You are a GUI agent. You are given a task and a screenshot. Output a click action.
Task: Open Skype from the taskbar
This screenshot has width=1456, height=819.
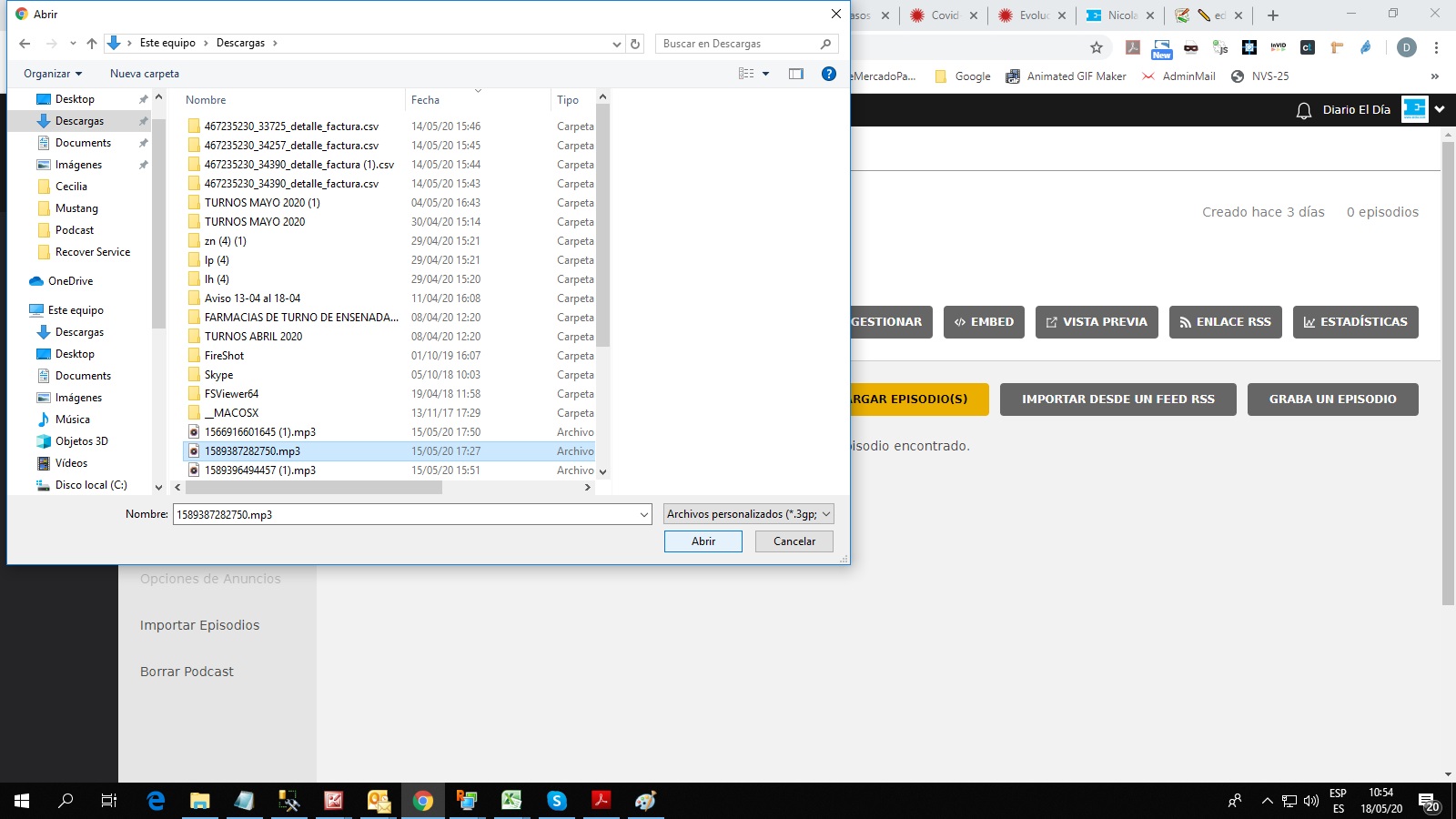pyautogui.click(x=556, y=801)
